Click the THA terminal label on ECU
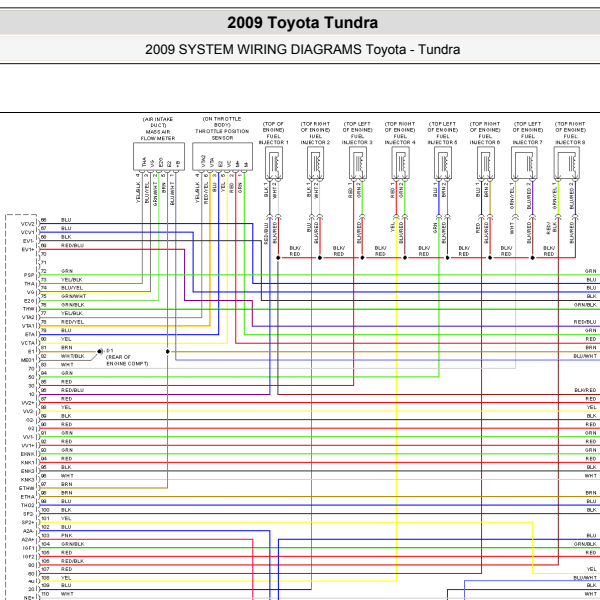Screen dimensions: 600x600 coord(29,284)
